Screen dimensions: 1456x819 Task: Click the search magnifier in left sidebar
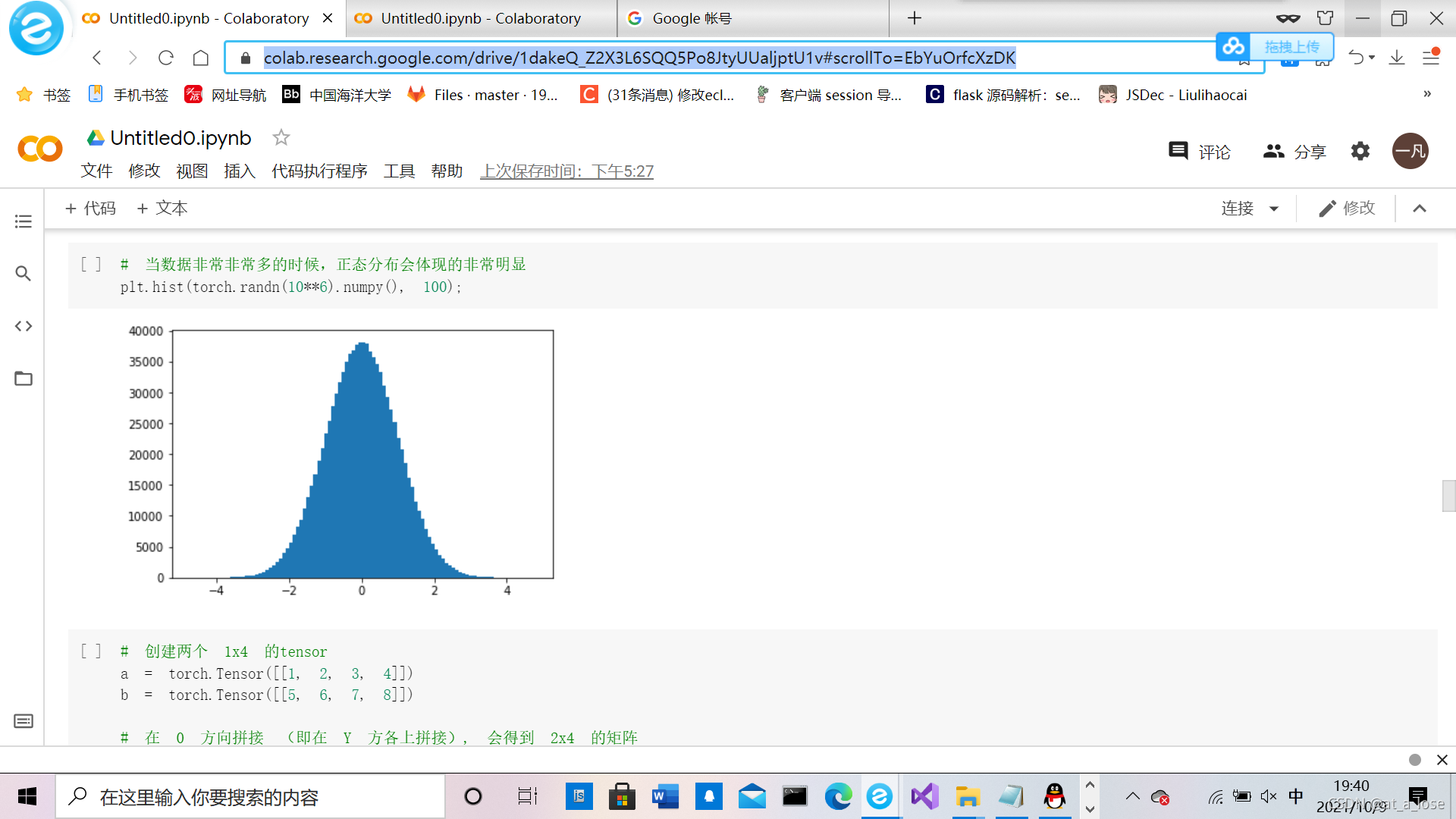[23, 274]
